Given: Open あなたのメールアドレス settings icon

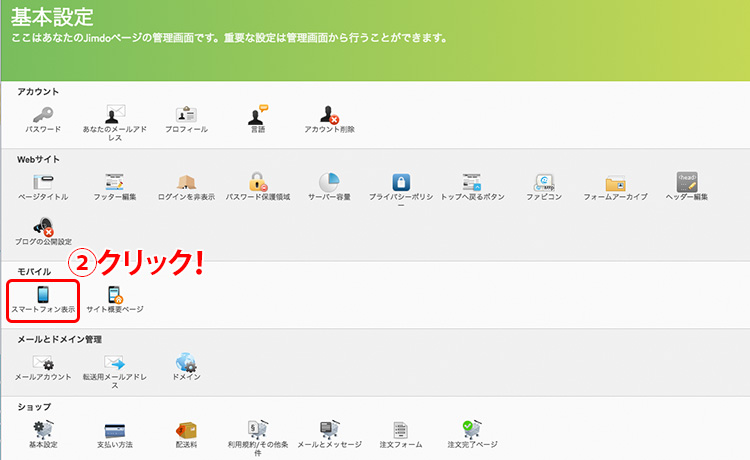Looking at the screenshot, I should click(115, 114).
